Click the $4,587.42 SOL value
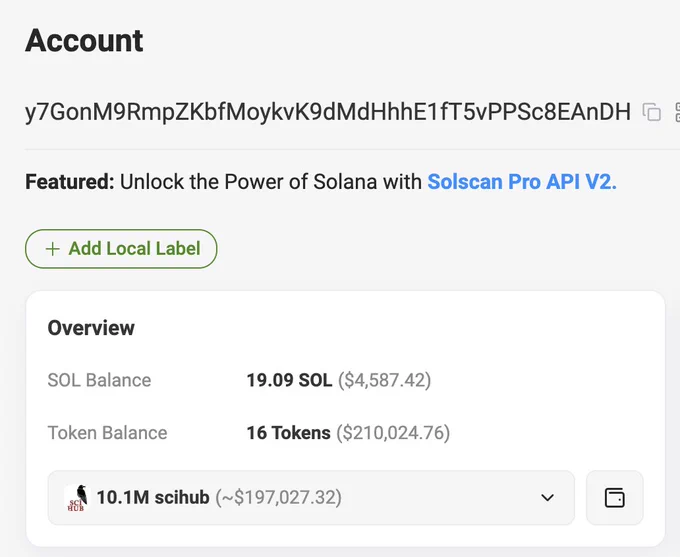The height and width of the screenshot is (557, 680). pyautogui.click(x=384, y=380)
